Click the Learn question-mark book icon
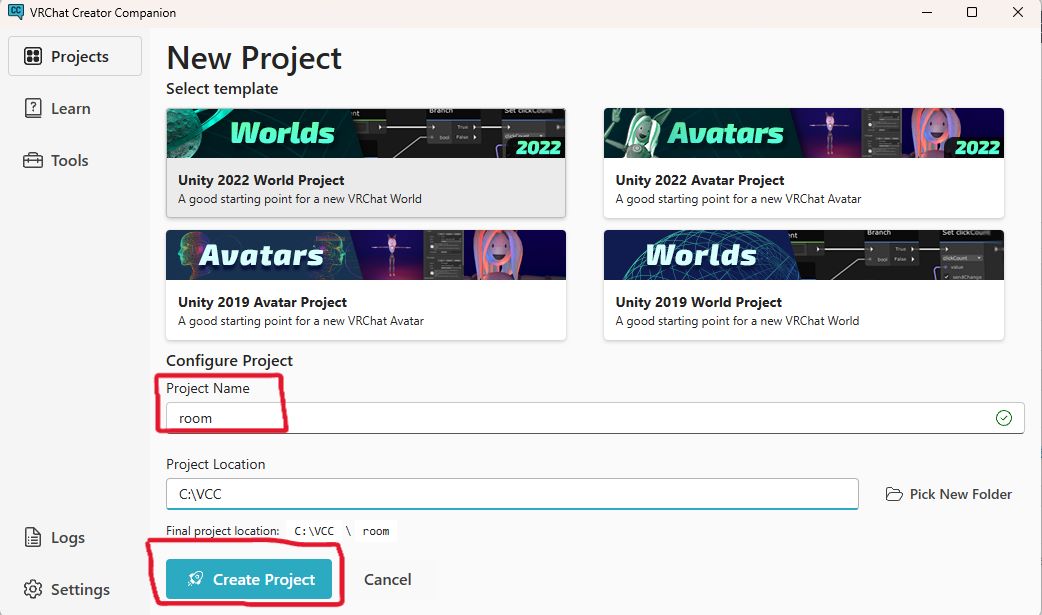 click(33, 108)
